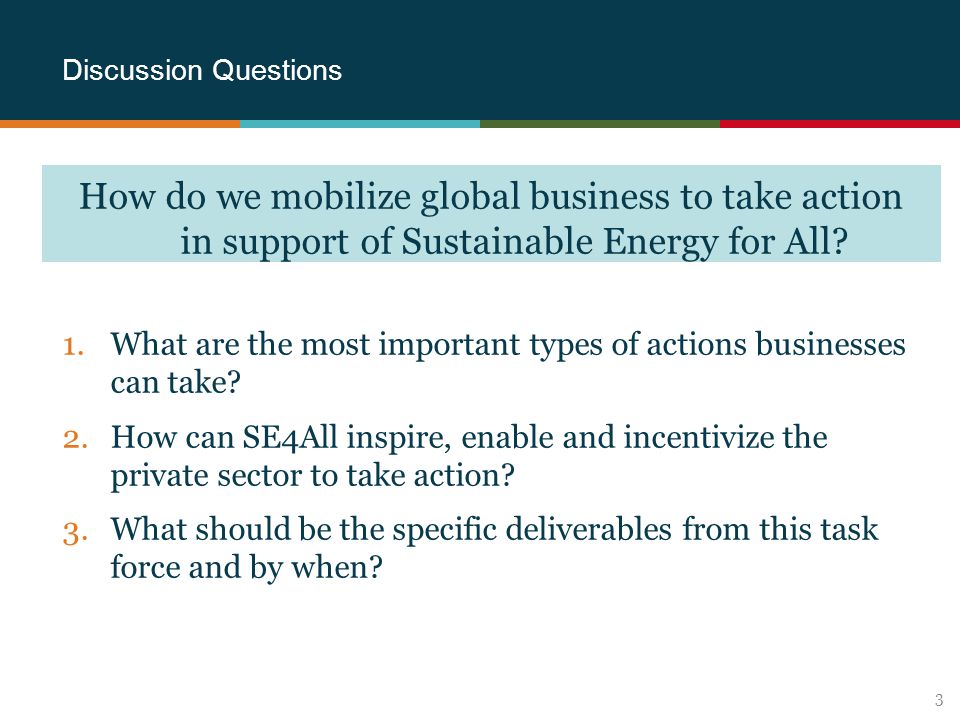Click the 'How can SE4All inspire' question text
The width and height of the screenshot is (960, 720).
pyautogui.click(x=469, y=456)
